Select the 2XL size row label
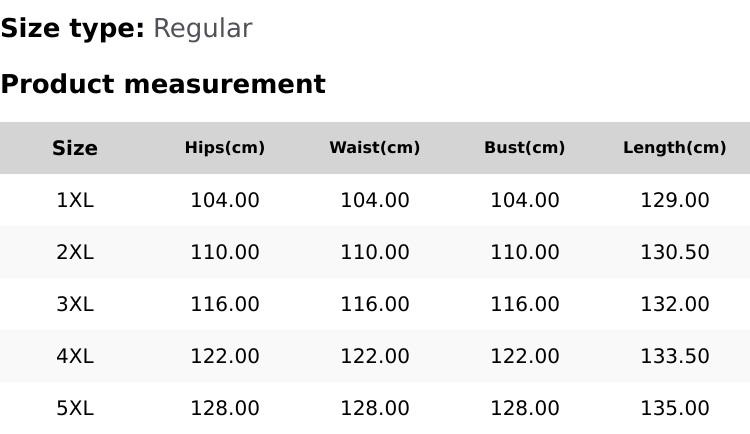Screen dimensions: 750x434 [x=75, y=252]
